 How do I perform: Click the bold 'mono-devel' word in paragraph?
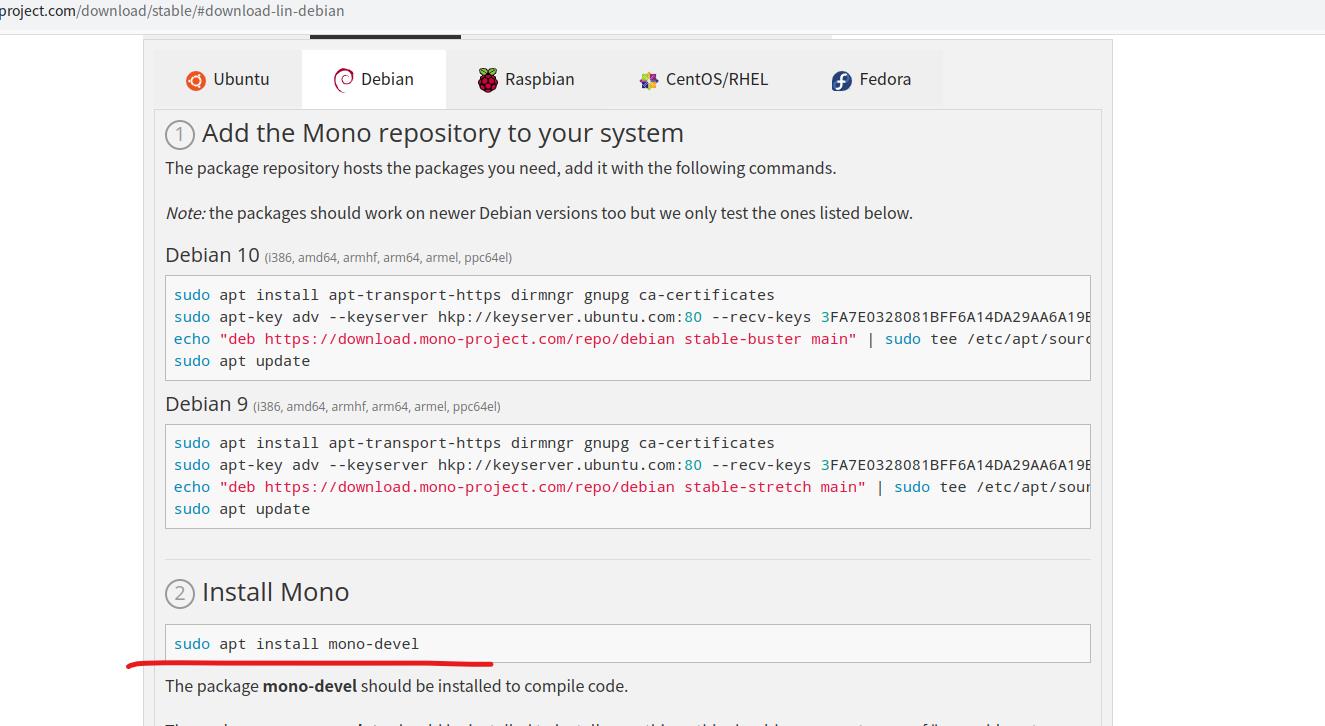pos(309,686)
